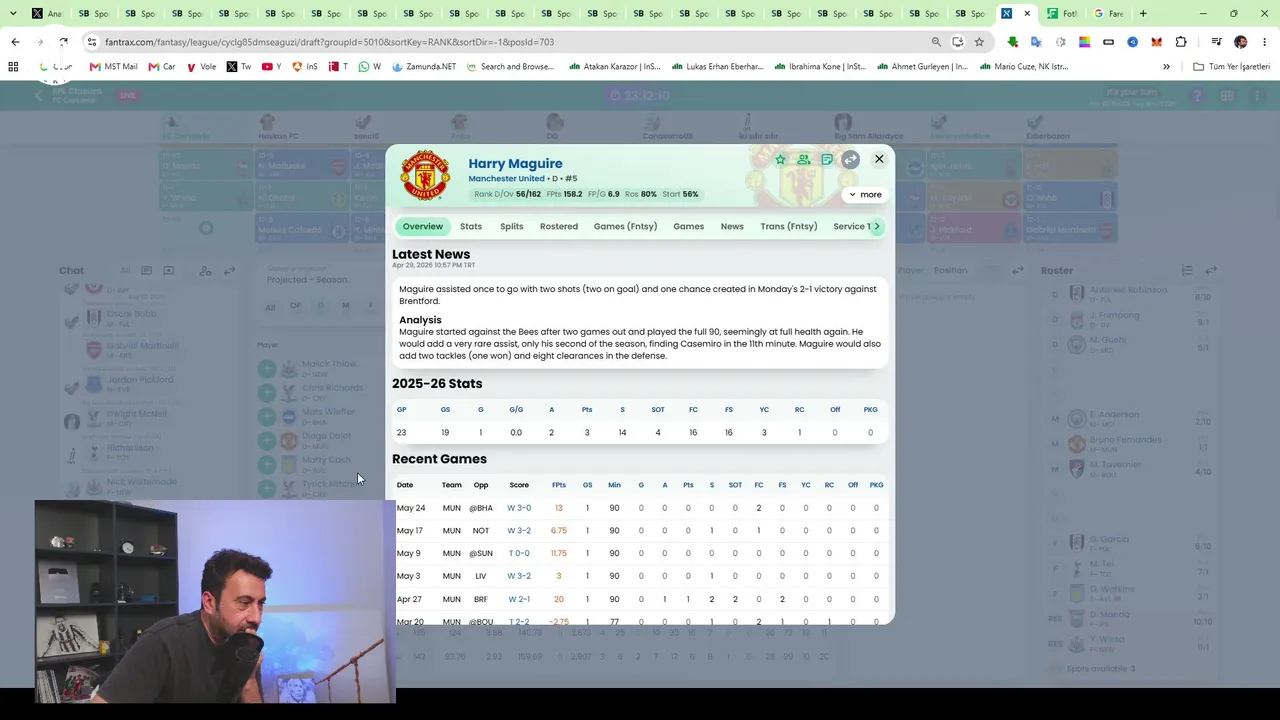
Task: Open the MetaMask fox extension
Action: click(x=1157, y=42)
